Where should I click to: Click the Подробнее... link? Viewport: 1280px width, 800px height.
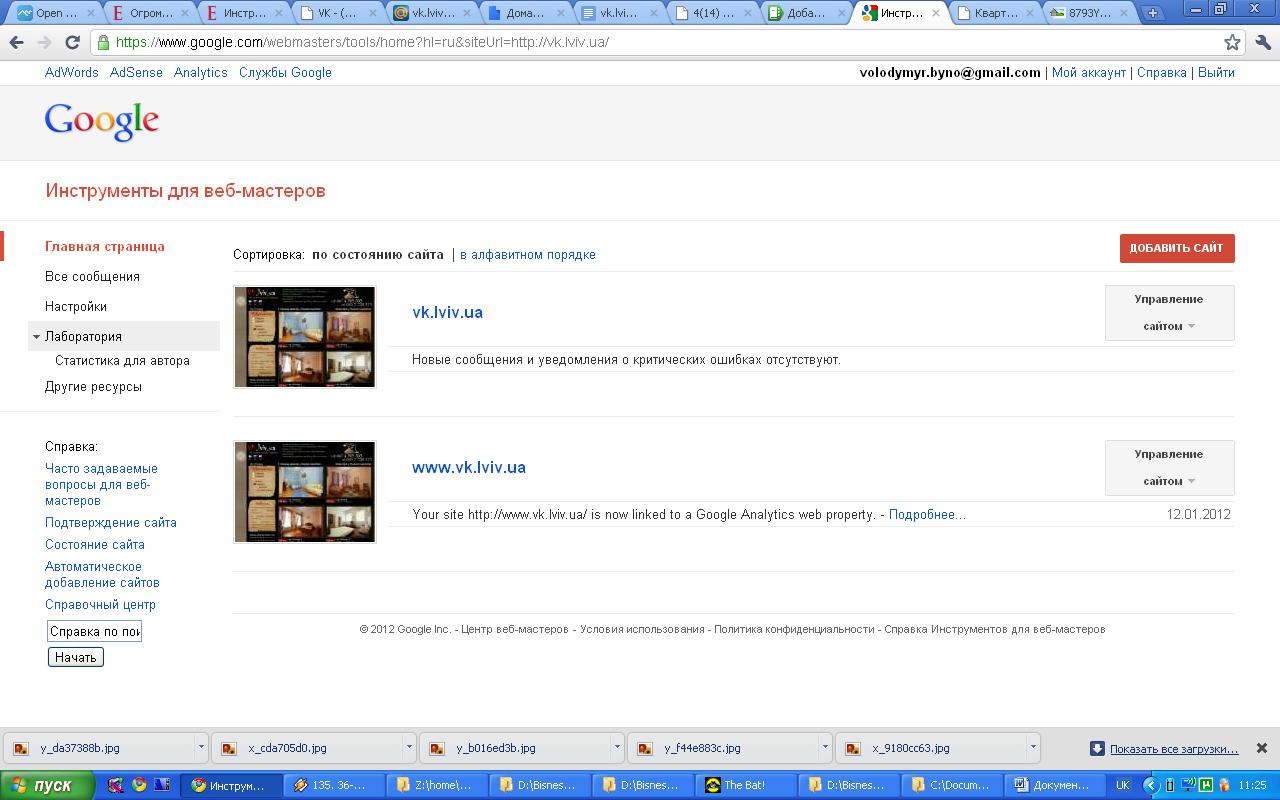click(x=927, y=514)
